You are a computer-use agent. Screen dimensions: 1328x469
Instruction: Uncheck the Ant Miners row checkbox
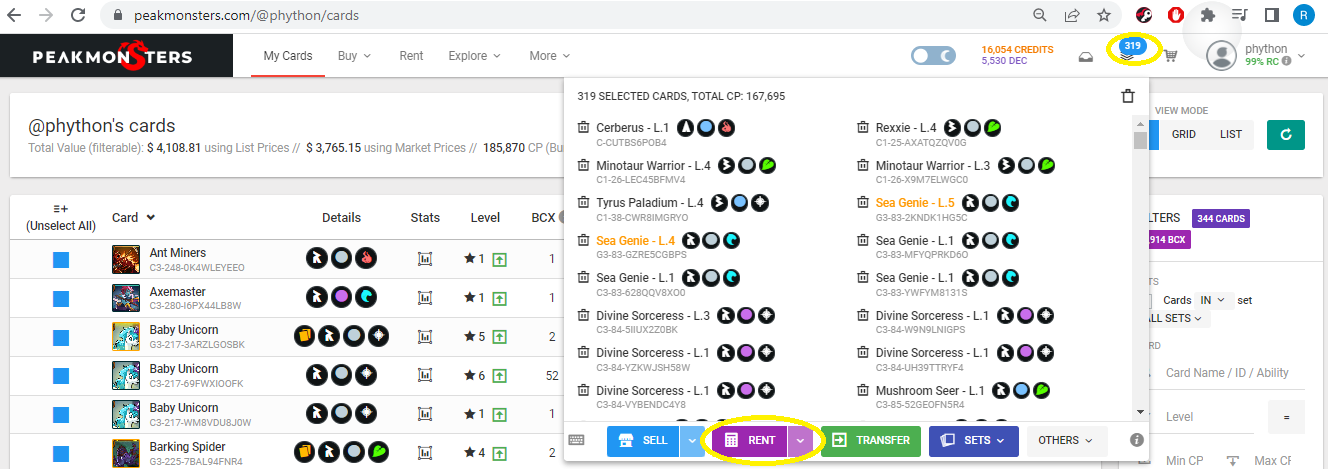coord(60,260)
